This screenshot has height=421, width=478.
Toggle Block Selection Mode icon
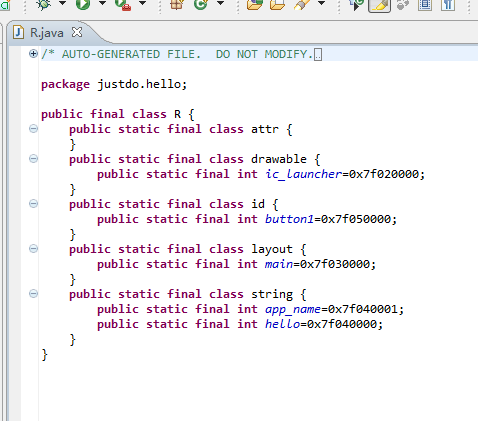(425, 4)
